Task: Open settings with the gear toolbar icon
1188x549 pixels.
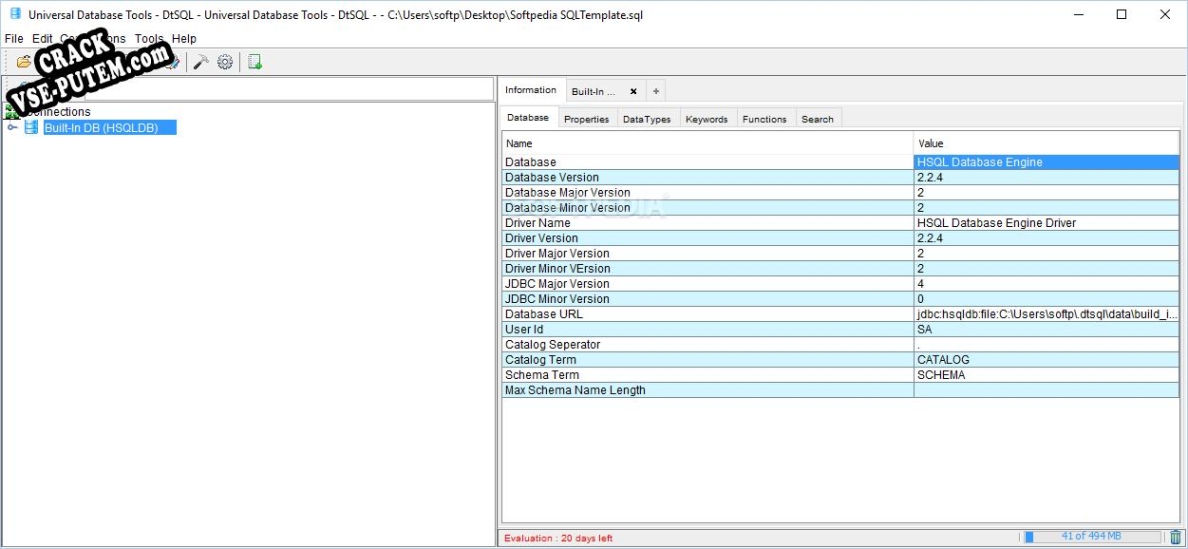Action: tap(225, 62)
